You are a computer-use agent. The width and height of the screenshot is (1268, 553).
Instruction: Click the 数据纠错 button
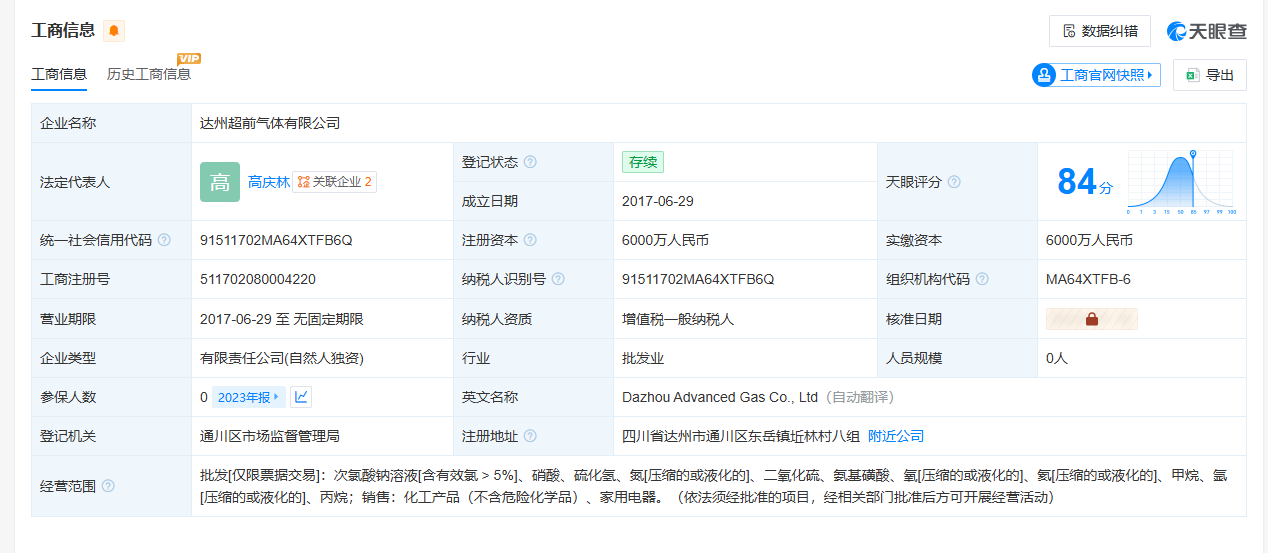(1100, 31)
